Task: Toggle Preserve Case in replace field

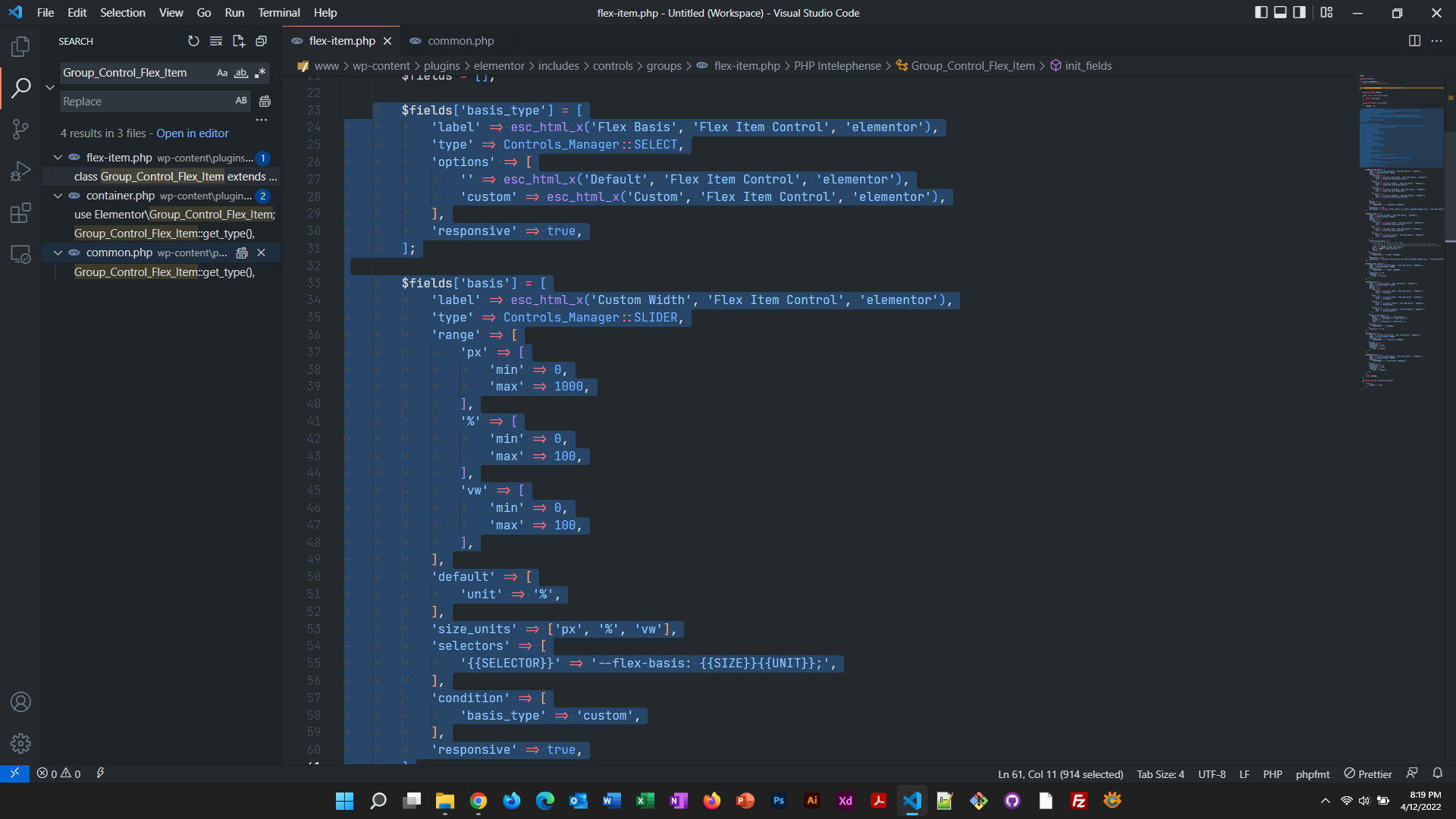Action: coord(241,101)
